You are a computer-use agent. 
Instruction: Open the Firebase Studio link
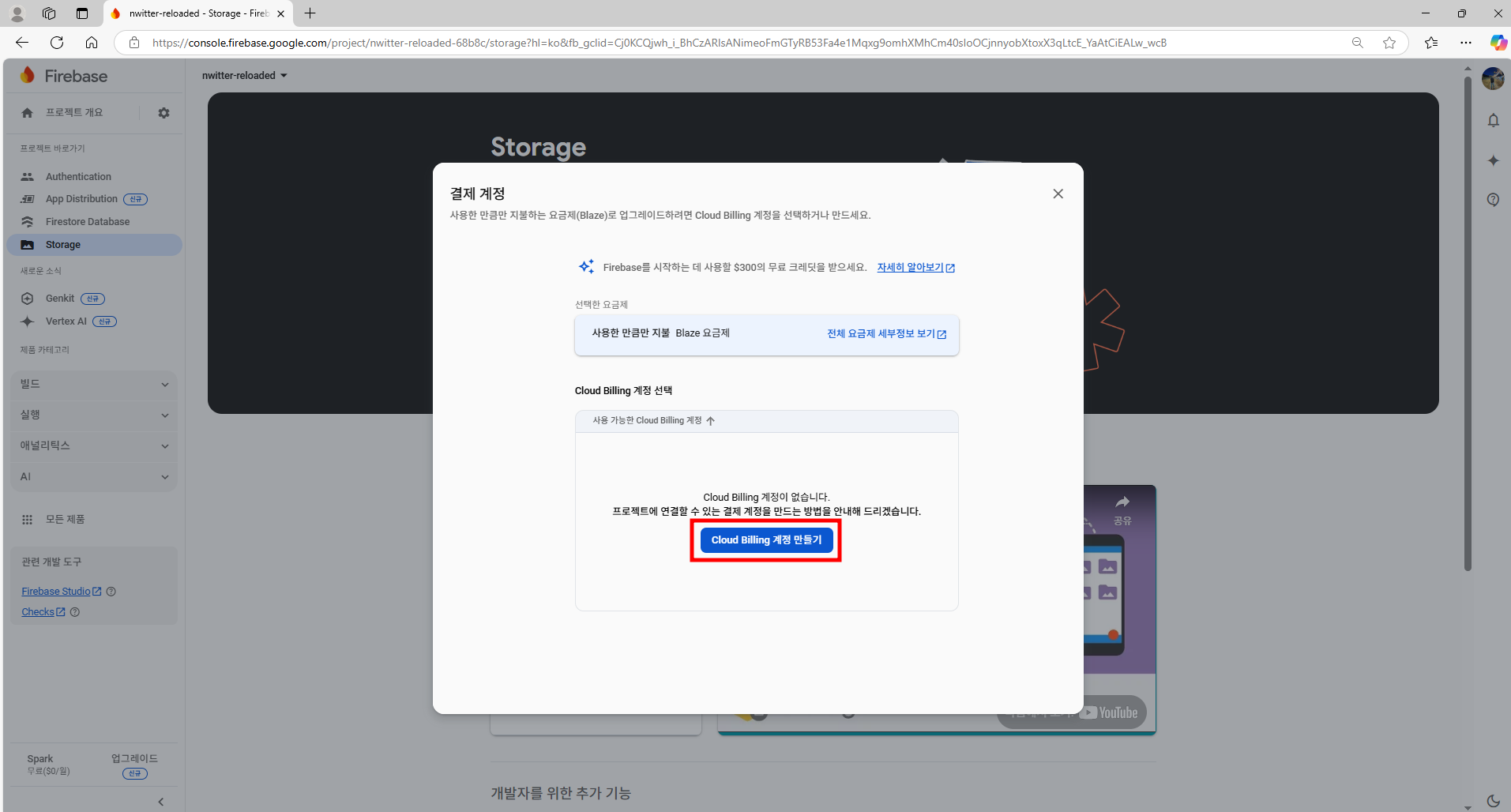62,592
